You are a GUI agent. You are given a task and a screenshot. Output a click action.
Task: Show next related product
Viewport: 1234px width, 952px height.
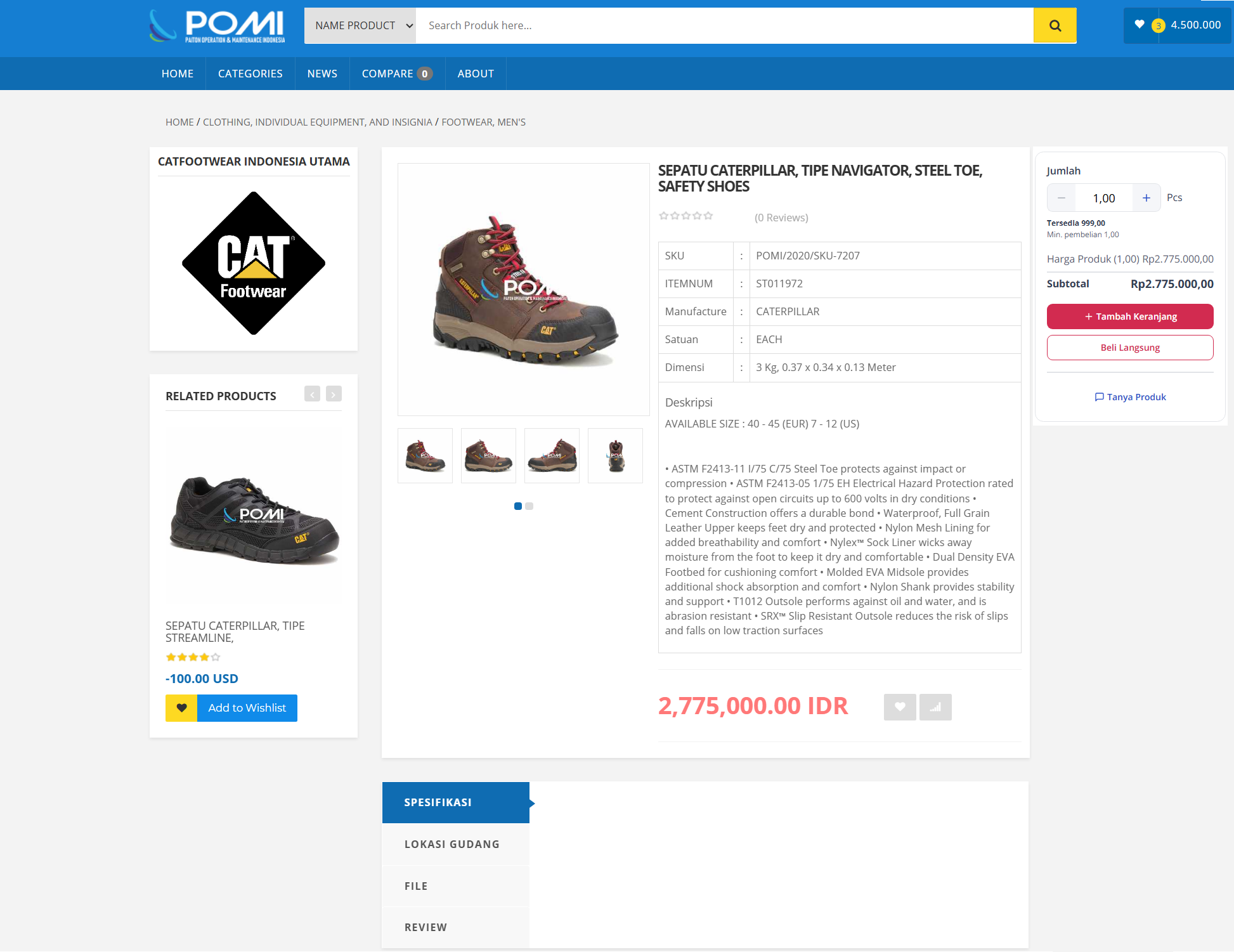point(334,394)
